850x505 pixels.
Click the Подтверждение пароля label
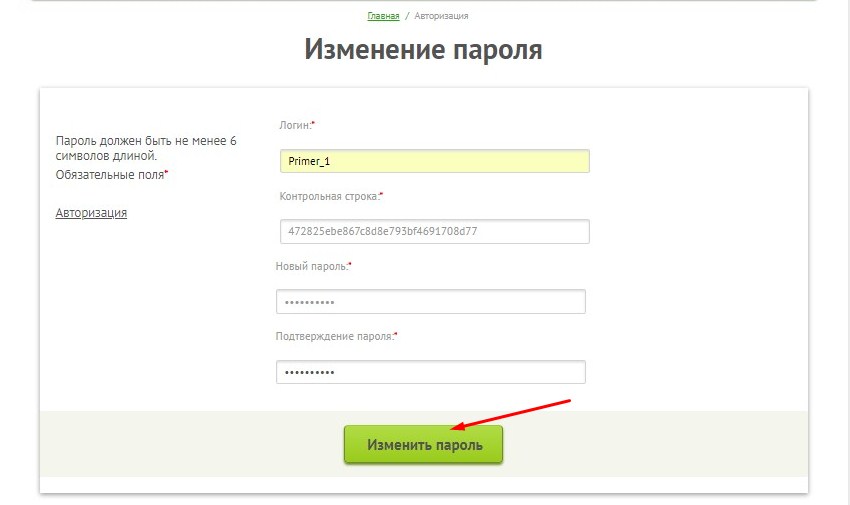point(334,337)
